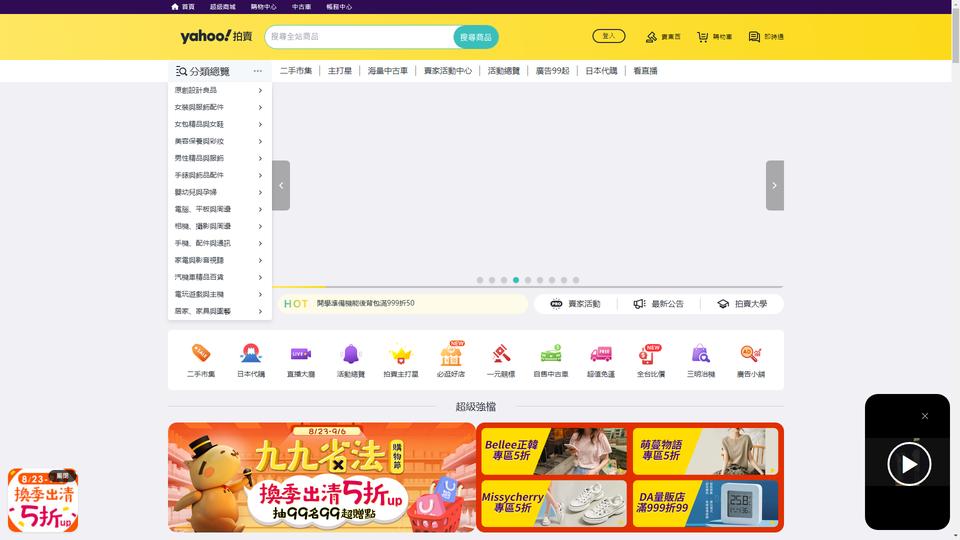Open the 廣告小舖 AD magnifier icon

point(751,353)
